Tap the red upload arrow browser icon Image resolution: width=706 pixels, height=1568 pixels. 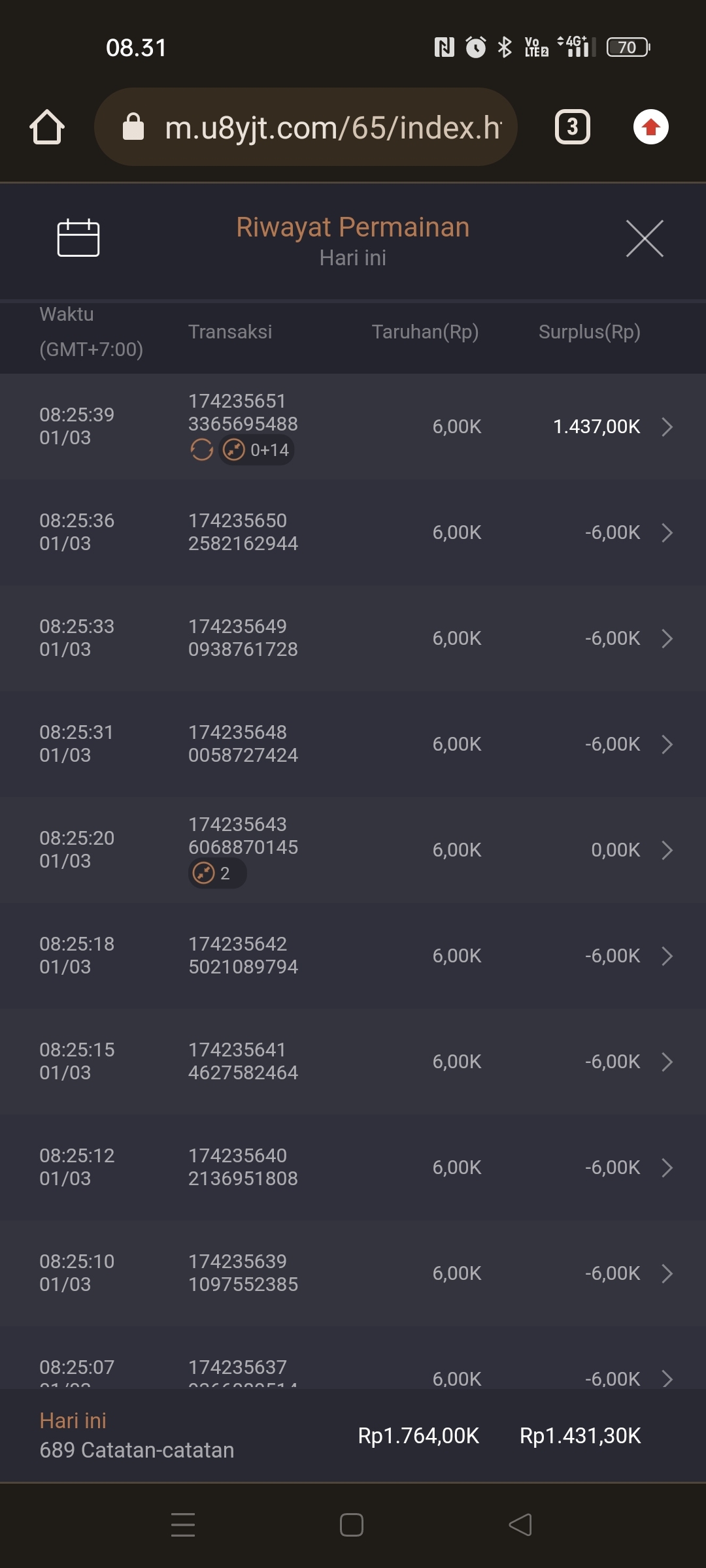(x=650, y=127)
